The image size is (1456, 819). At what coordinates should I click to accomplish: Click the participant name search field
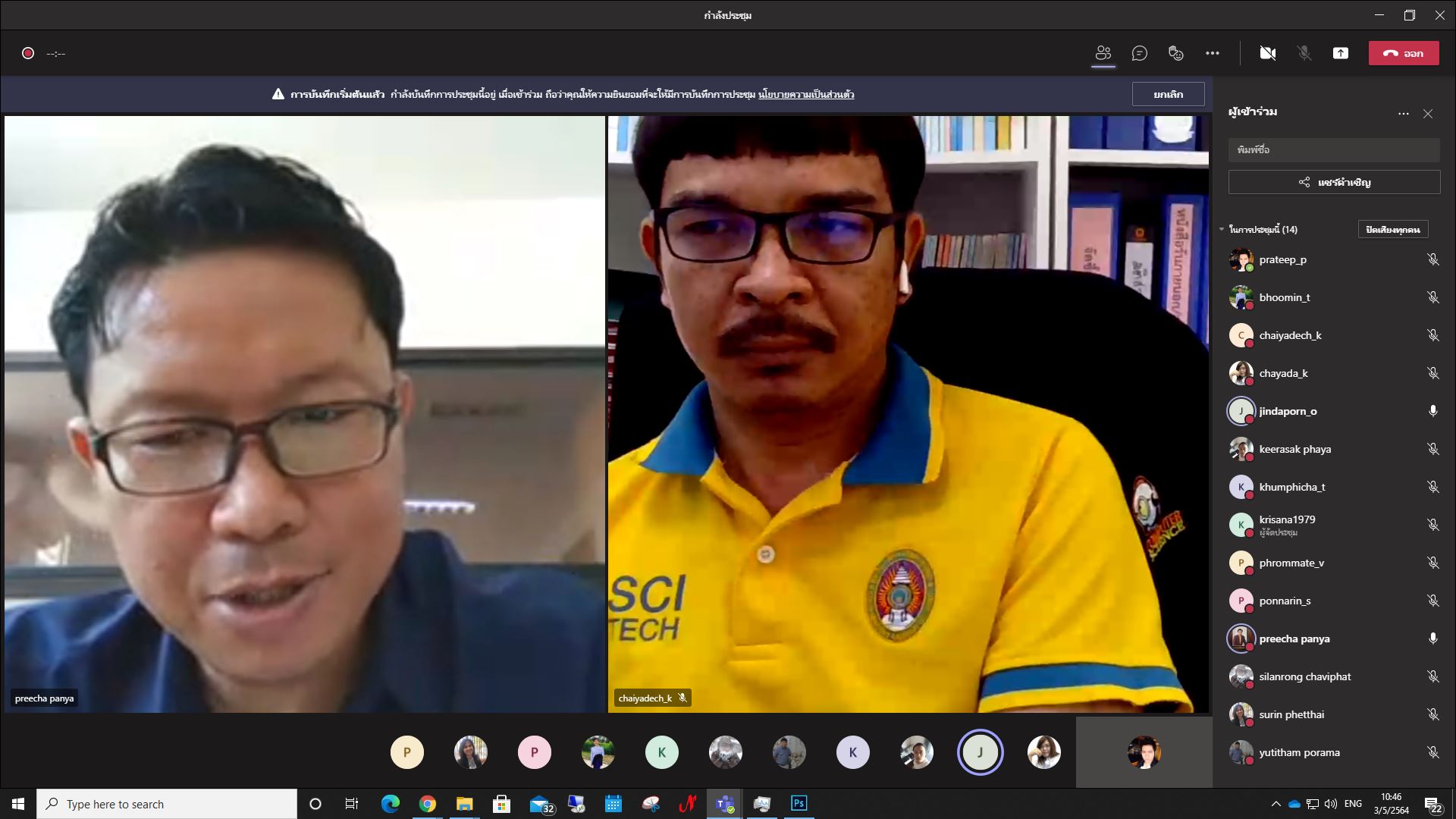pyautogui.click(x=1333, y=149)
